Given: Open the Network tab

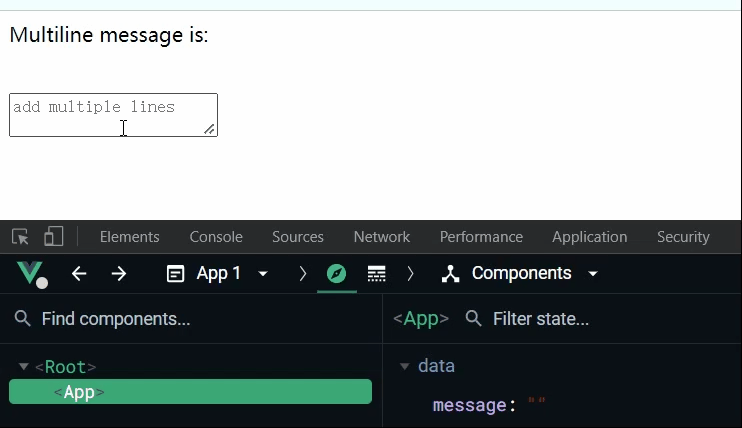Looking at the screenshot, I should (x=381, y=237).
